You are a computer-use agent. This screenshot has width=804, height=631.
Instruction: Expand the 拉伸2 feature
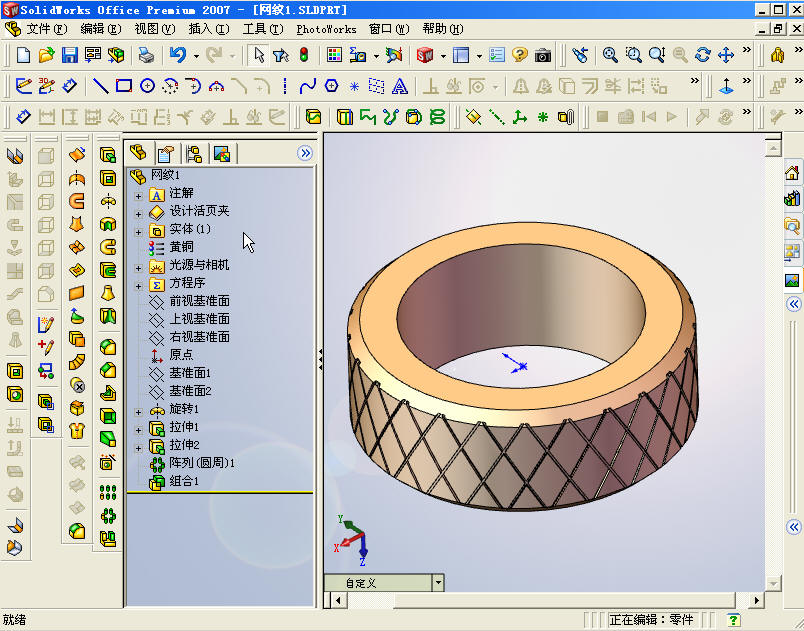(x=138, y=447)
